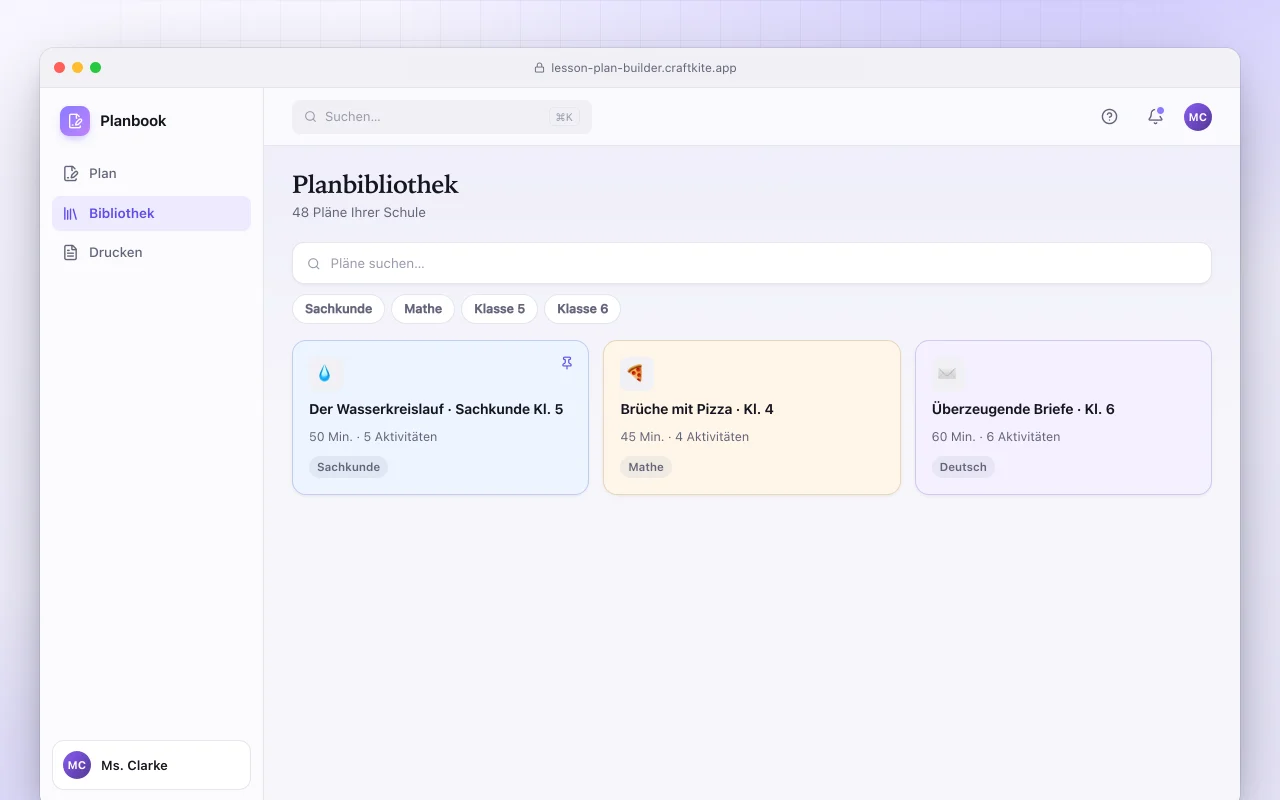Open the notifications bell
Screen dimensions: 1280x800
[x=1155, y=117]
